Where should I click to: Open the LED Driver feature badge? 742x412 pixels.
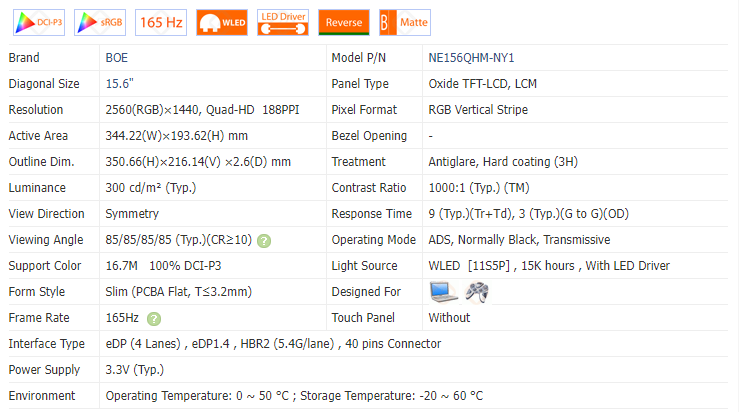tap(283, 21)
